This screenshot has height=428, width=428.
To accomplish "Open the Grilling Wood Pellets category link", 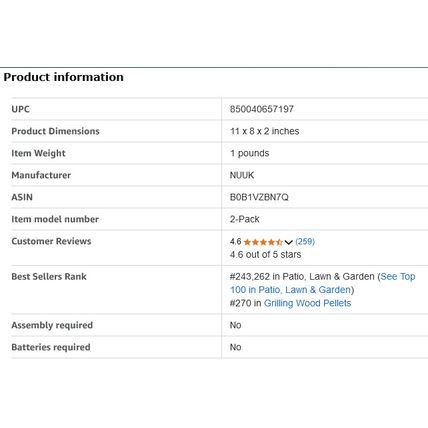I will pyautogui.click(x=307, y=303).
